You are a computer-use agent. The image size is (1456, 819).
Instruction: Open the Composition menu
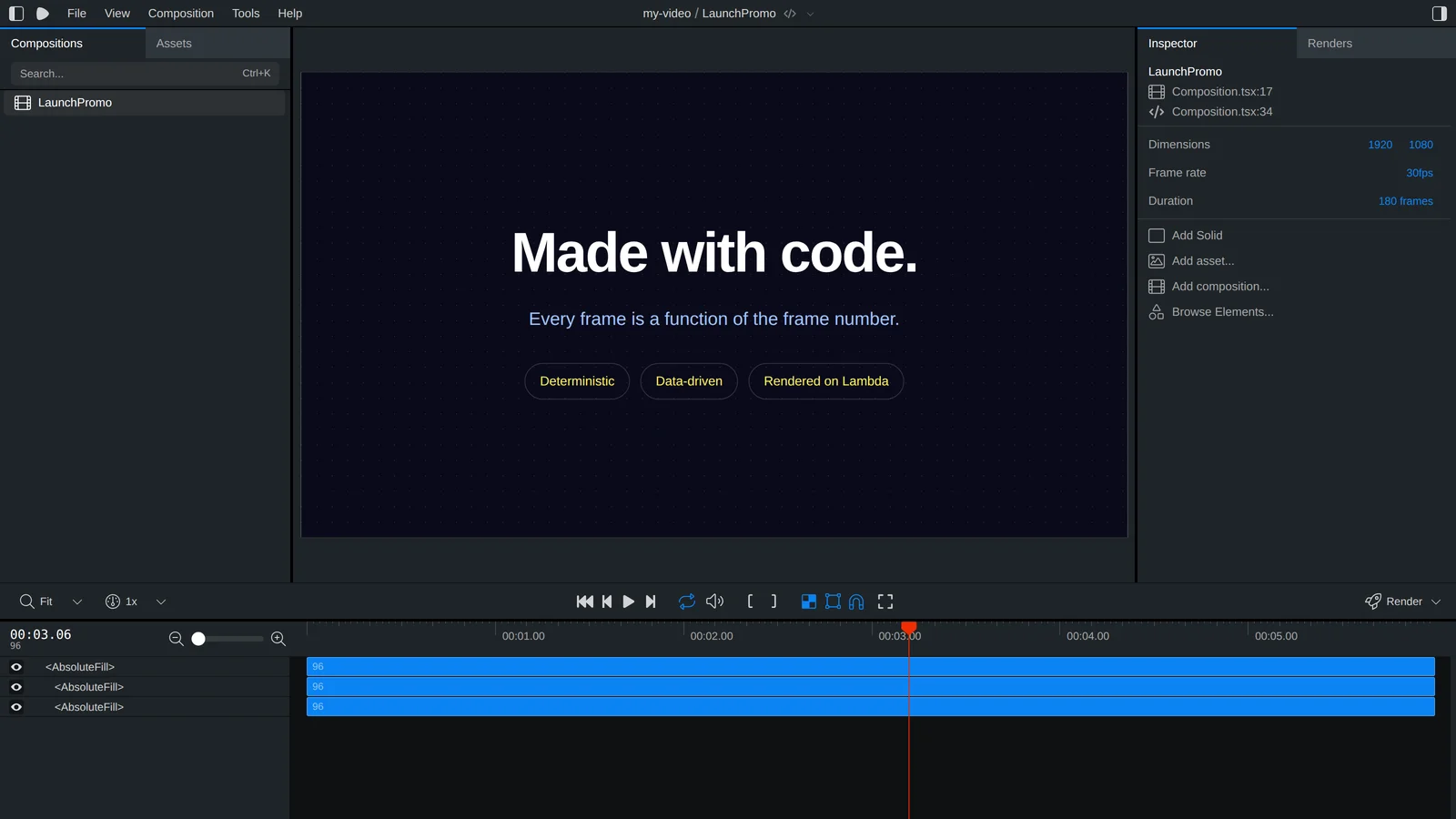tap(181, 14)
